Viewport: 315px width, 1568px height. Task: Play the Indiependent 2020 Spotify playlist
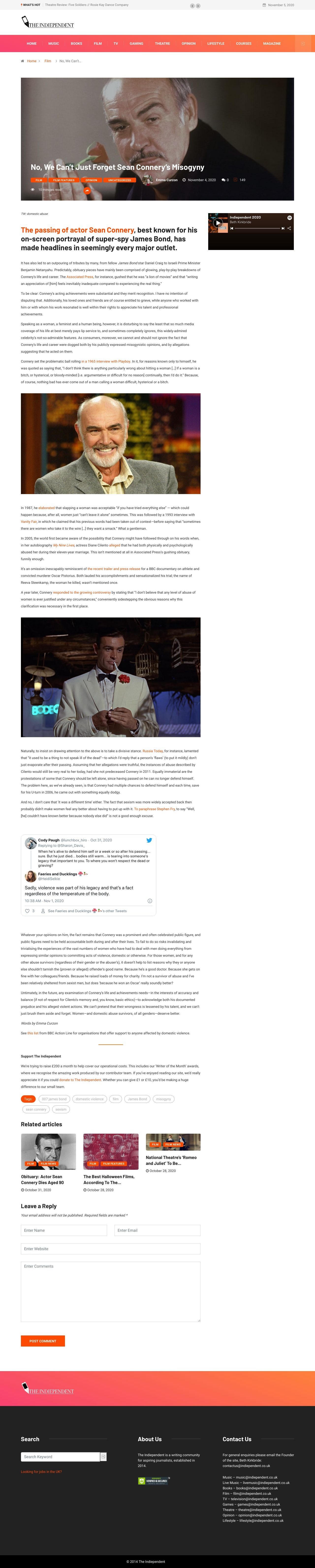(x=218, y=223)
